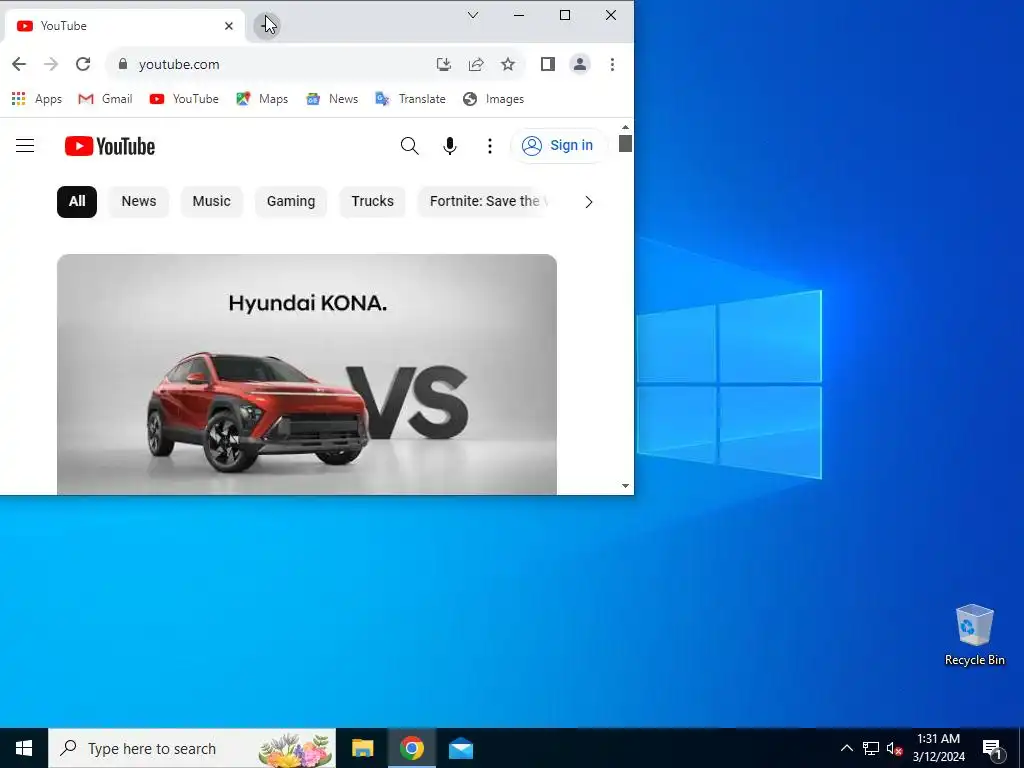Open the Gmail bookmark
This screenshot has width=1024, height=768.
tap(105, 99)
